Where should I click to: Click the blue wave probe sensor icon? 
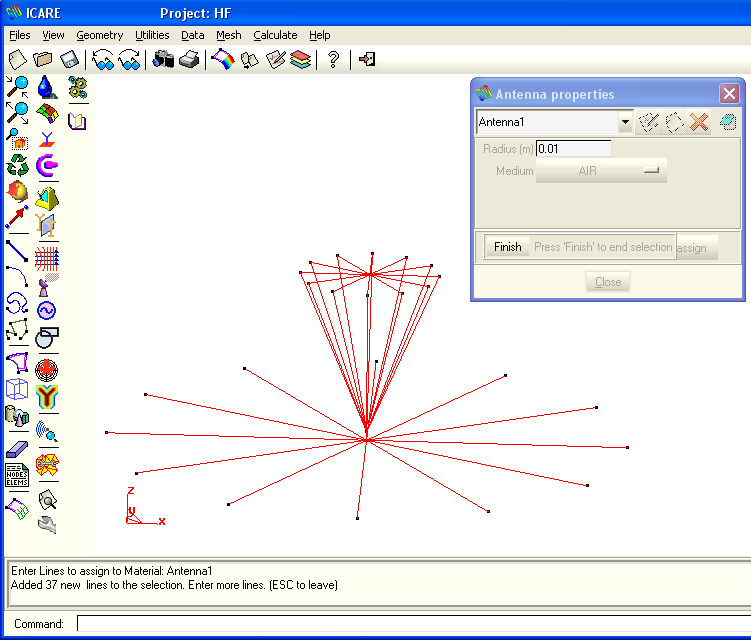tap(47, 431)
